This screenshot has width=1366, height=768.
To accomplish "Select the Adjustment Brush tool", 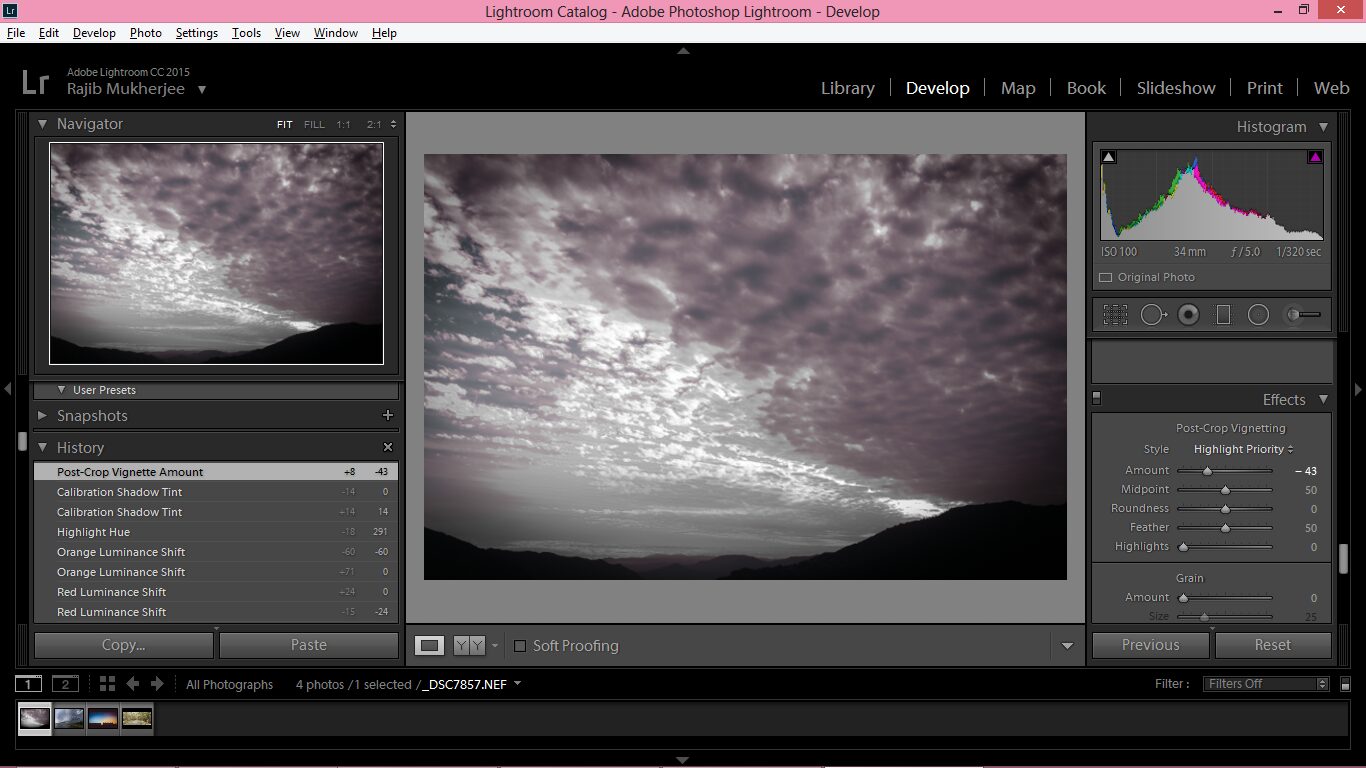I will point(1302,315).
